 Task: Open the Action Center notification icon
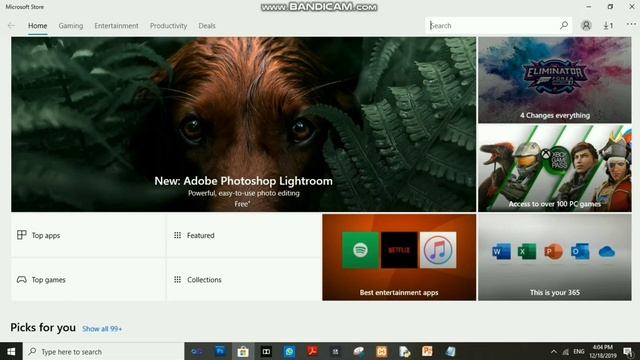[628, 351]
